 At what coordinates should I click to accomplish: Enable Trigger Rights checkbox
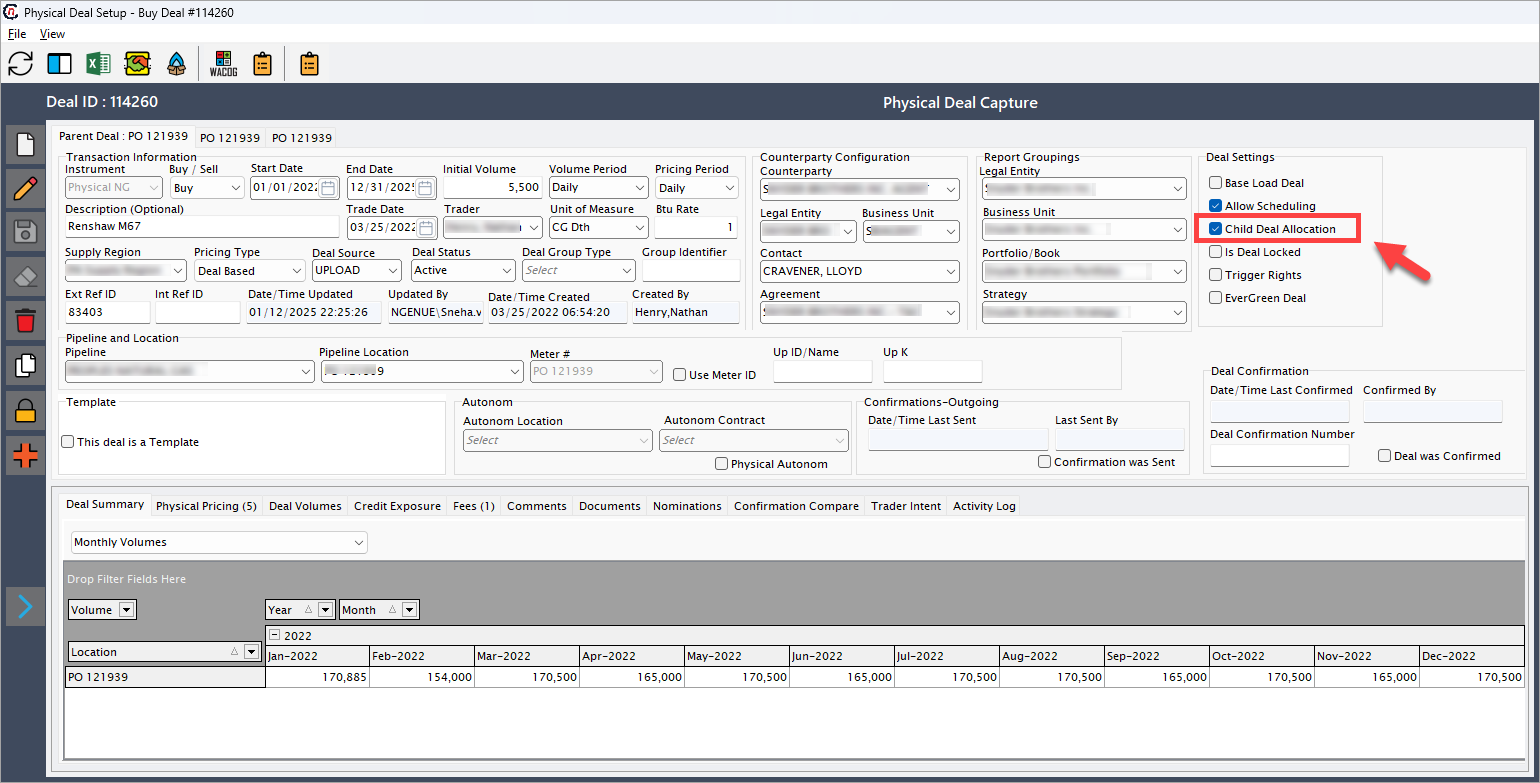[1215, 275]
